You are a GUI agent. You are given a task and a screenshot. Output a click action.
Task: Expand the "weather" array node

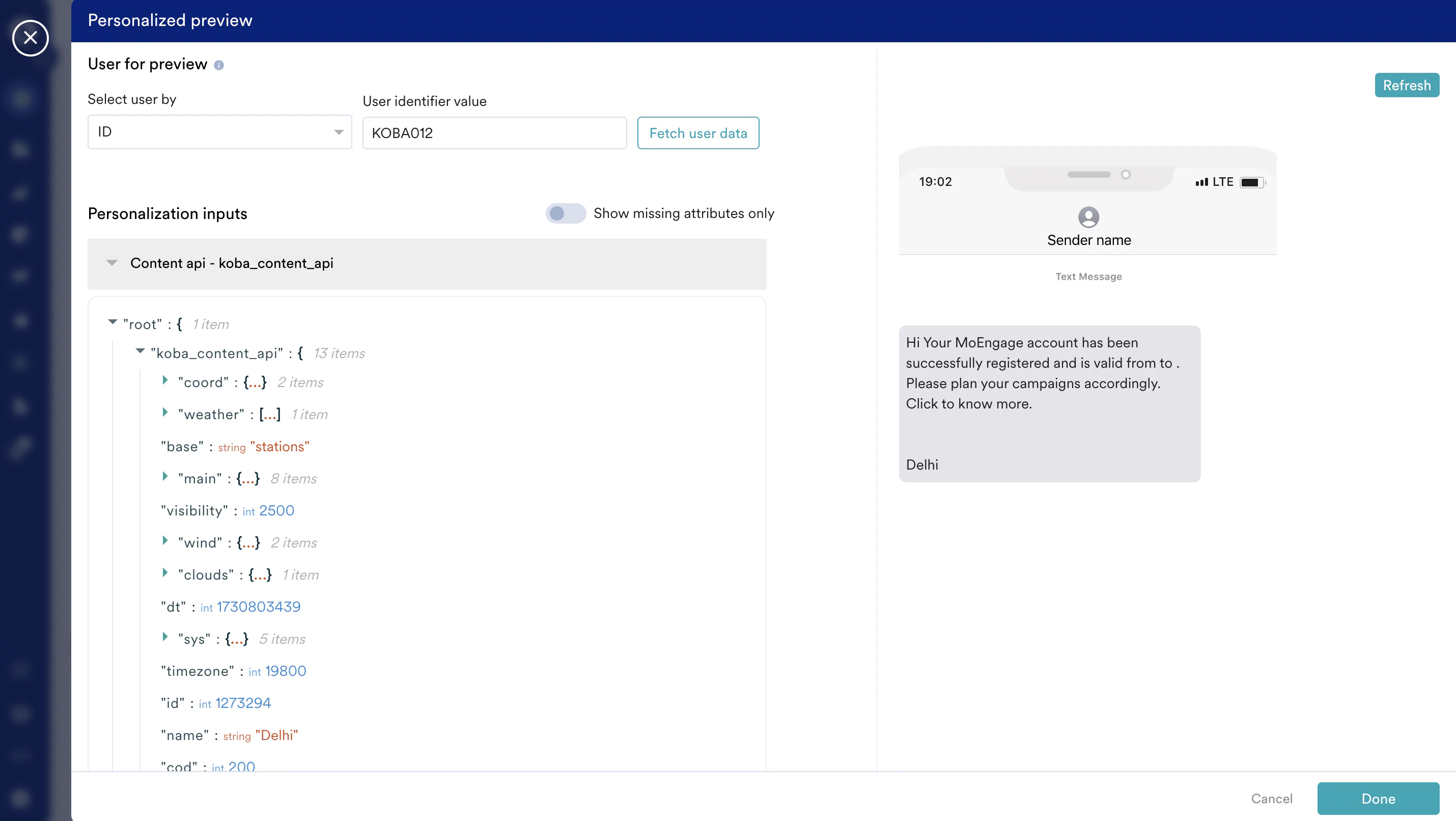point(165,413)
